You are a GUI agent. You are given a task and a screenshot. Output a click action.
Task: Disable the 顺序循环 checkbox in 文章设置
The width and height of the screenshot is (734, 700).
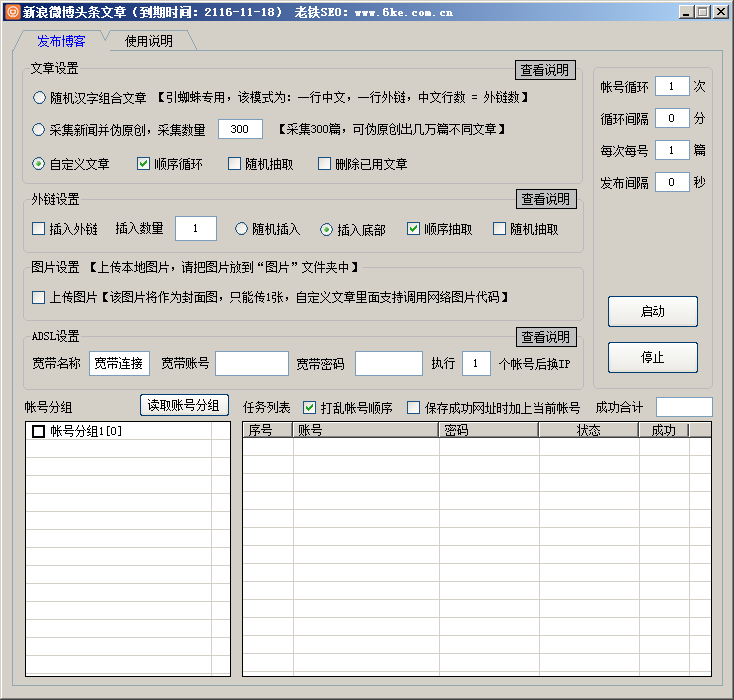[x=144, y=164]
